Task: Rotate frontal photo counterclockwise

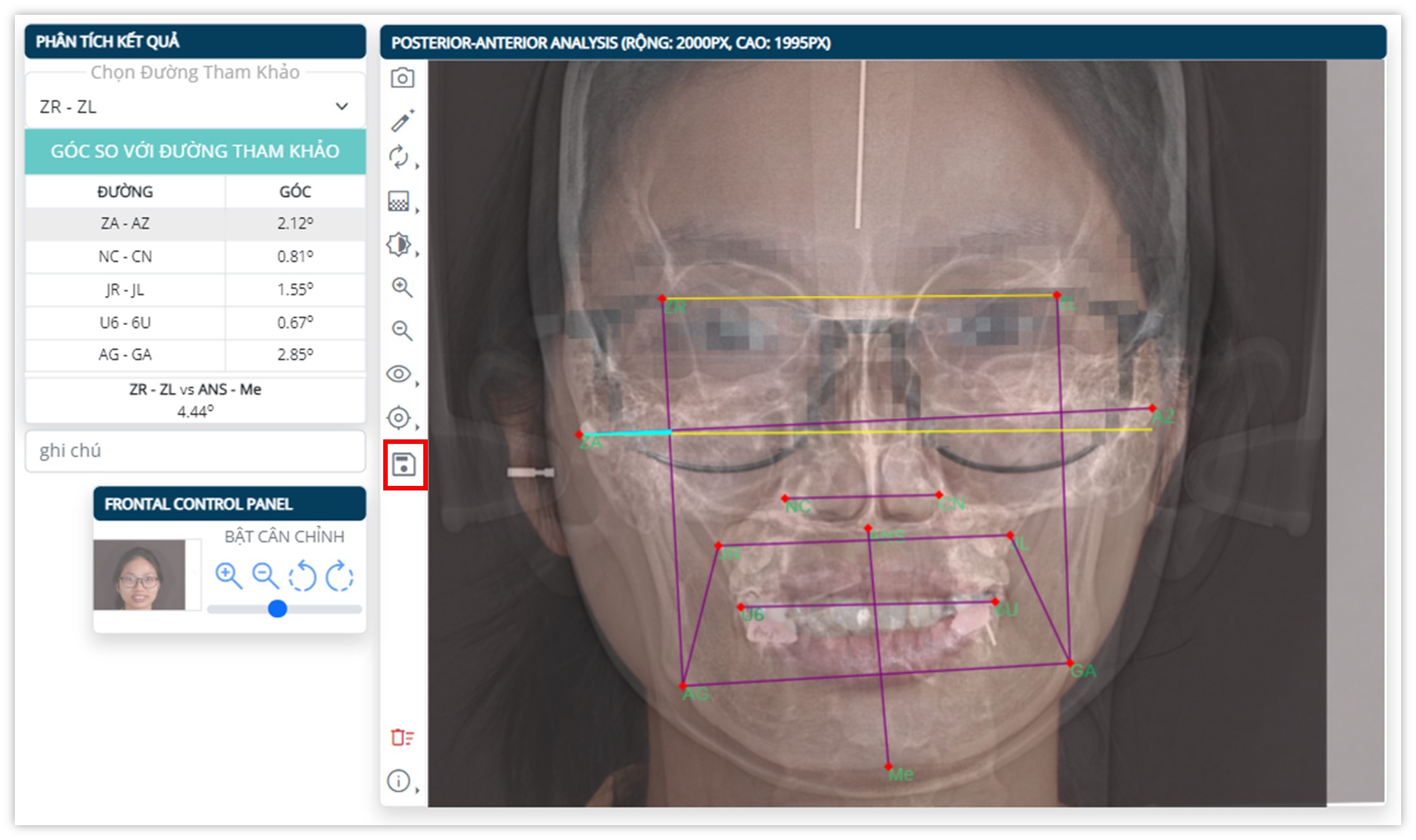Action: tap(302, 576)
